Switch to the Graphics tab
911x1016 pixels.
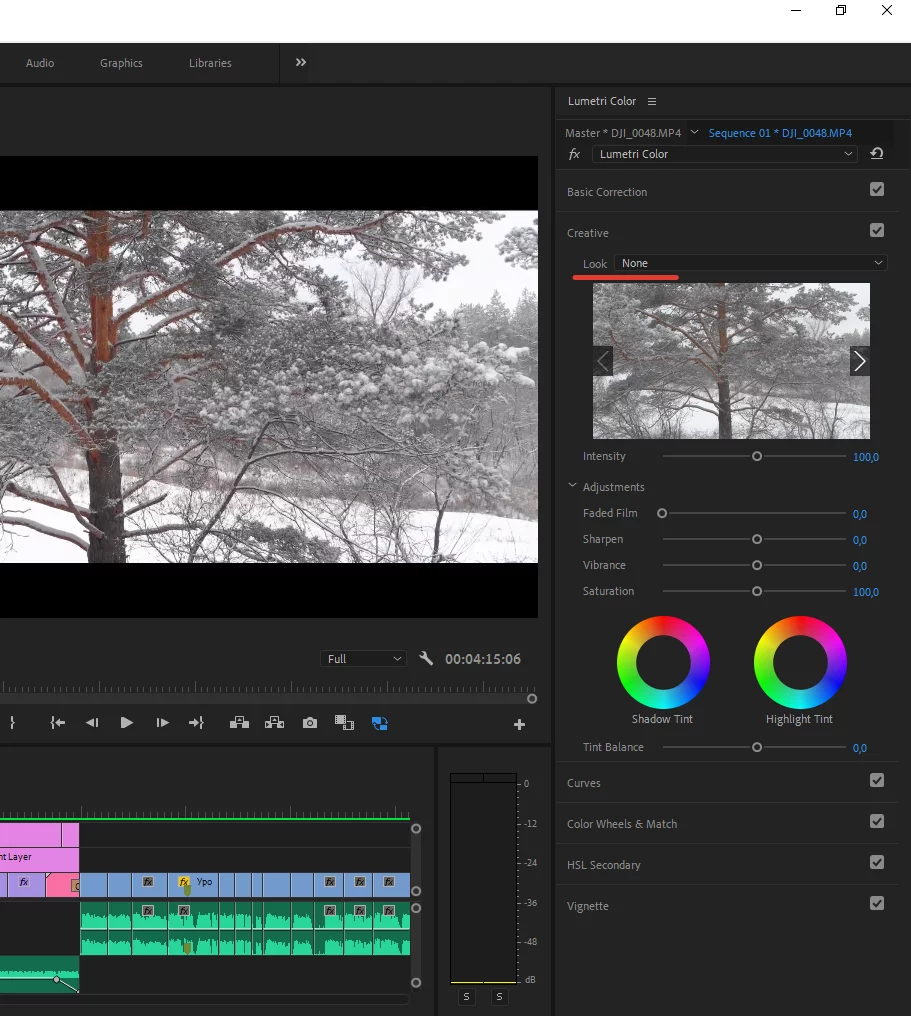tap(120, 63)
